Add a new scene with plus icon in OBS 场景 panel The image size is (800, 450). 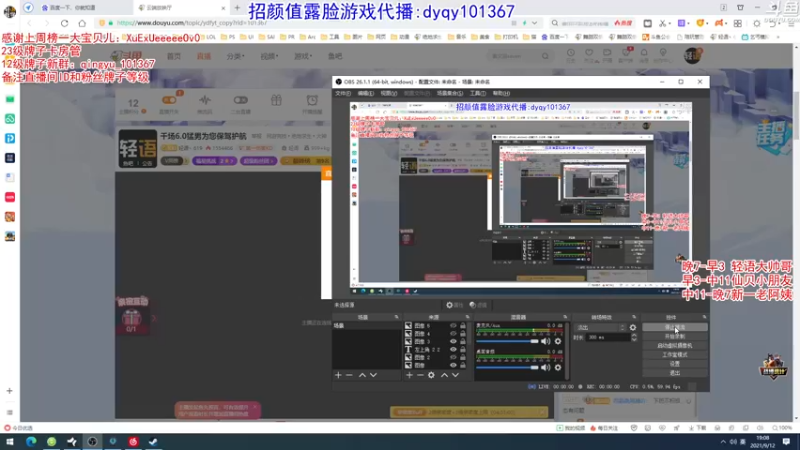coord(338,375)
